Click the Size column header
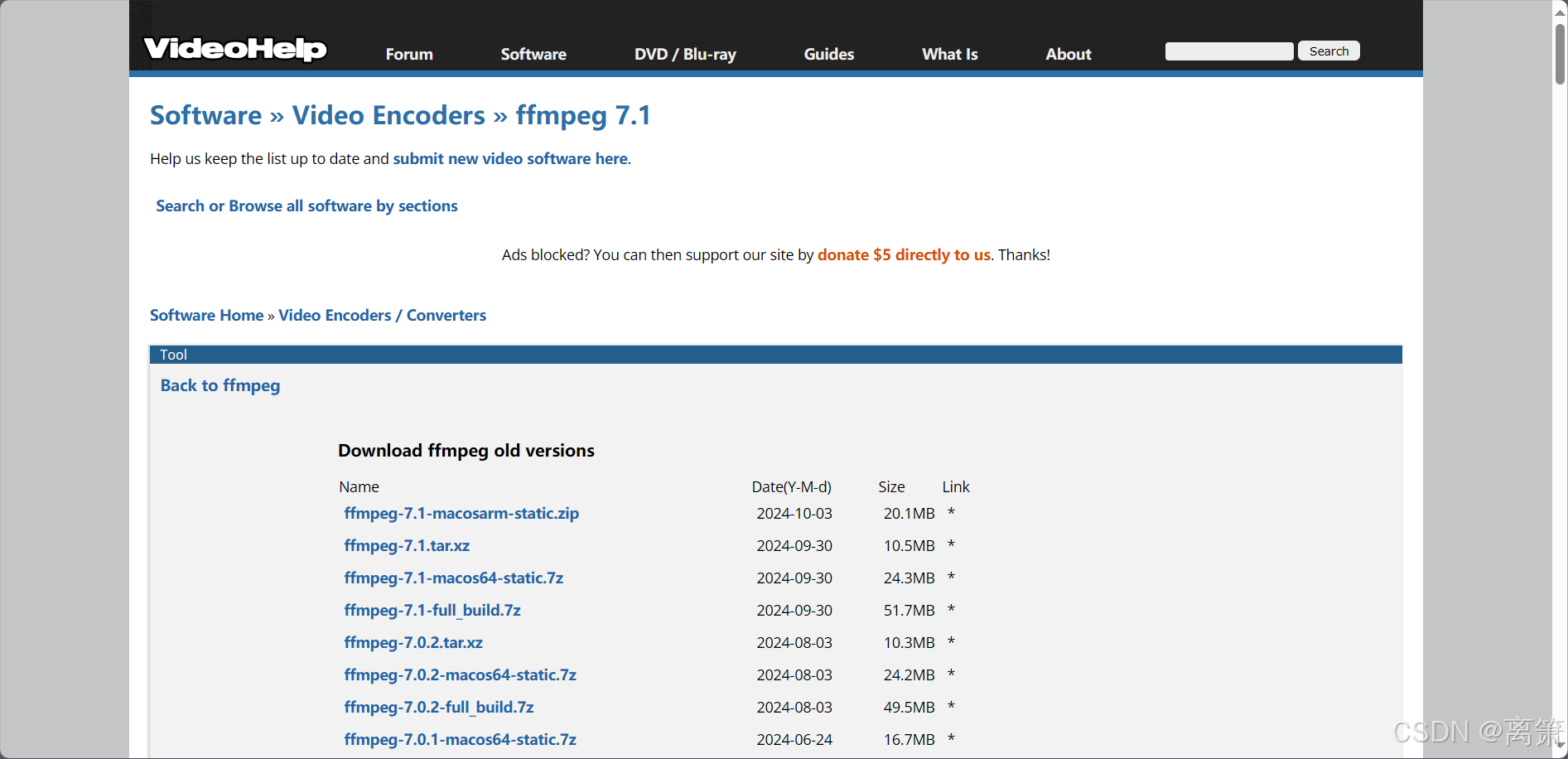 [x=891, y=486]
